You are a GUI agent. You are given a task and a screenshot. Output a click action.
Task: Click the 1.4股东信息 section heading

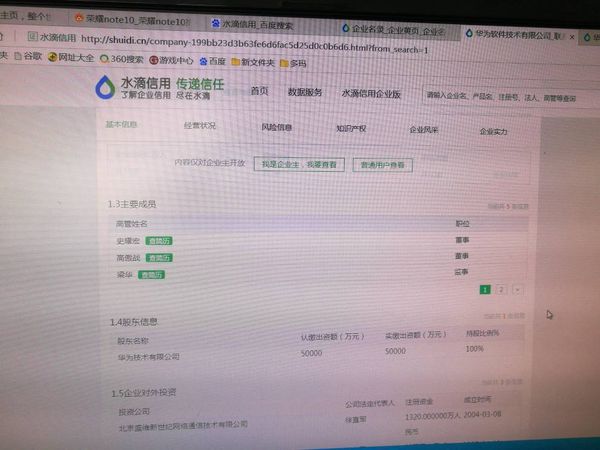[x=134, y=322]
